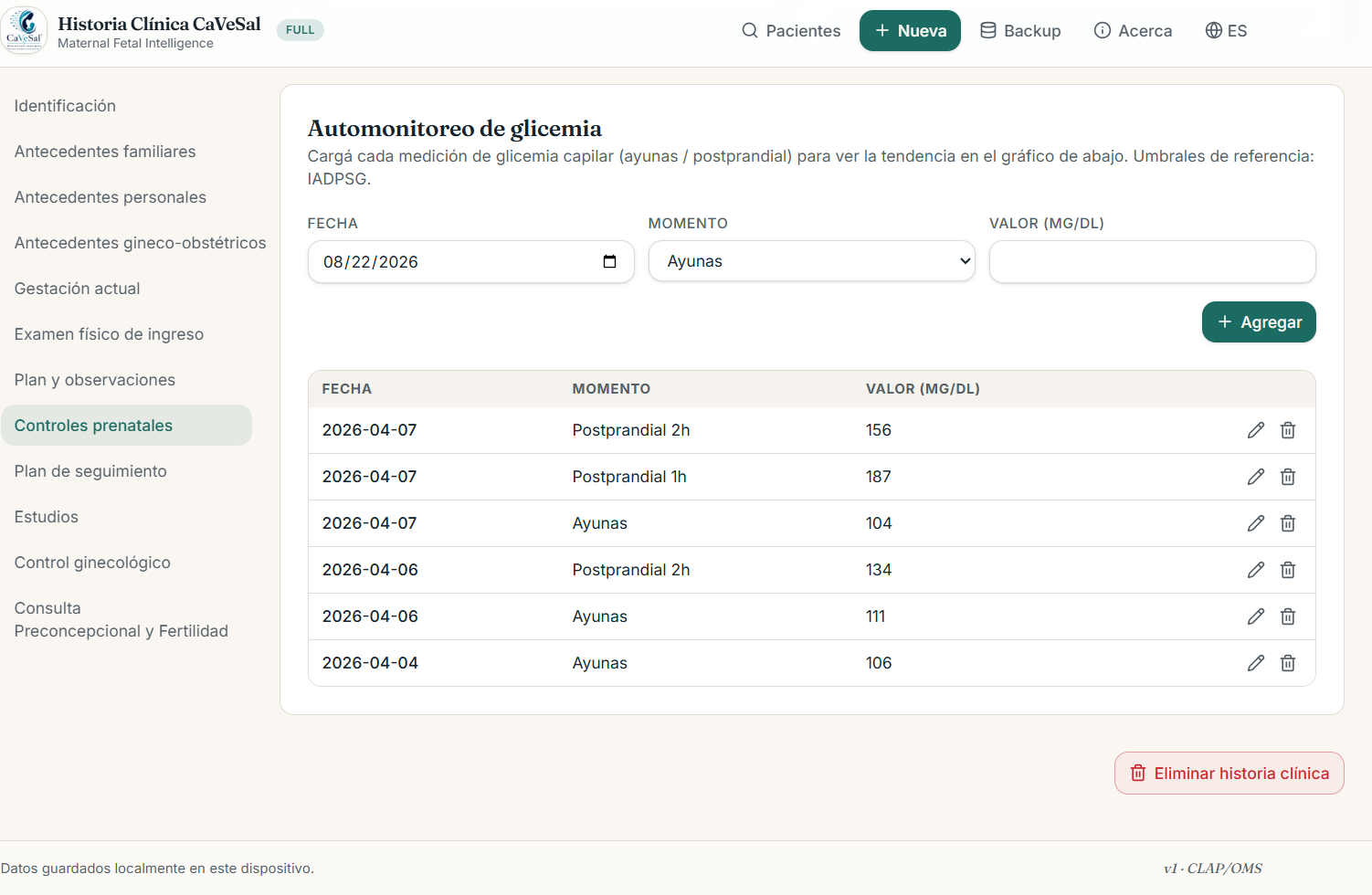The height and width of the screenshot is (895, 1372).
Task: Click the CaVeSal logo
Action: point(25,31)
